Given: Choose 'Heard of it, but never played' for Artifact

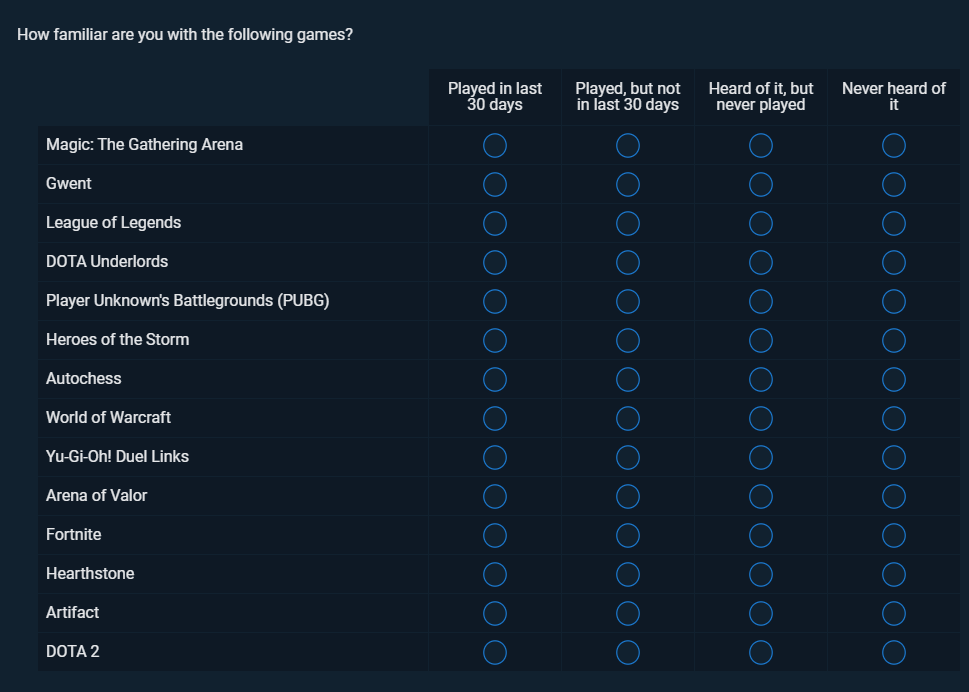Looking at the screenshot, I should [761, 613].
